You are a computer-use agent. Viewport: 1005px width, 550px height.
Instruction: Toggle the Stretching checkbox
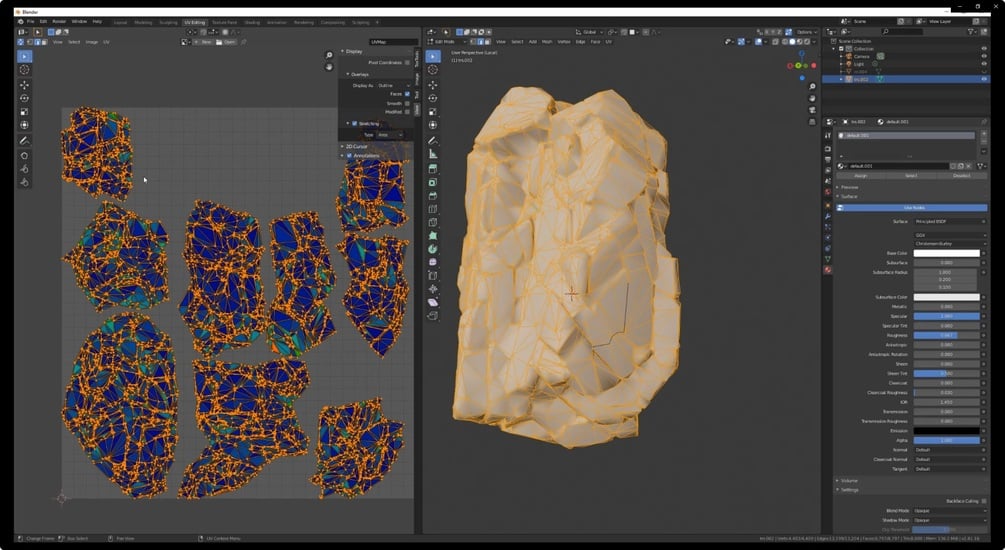354,123
